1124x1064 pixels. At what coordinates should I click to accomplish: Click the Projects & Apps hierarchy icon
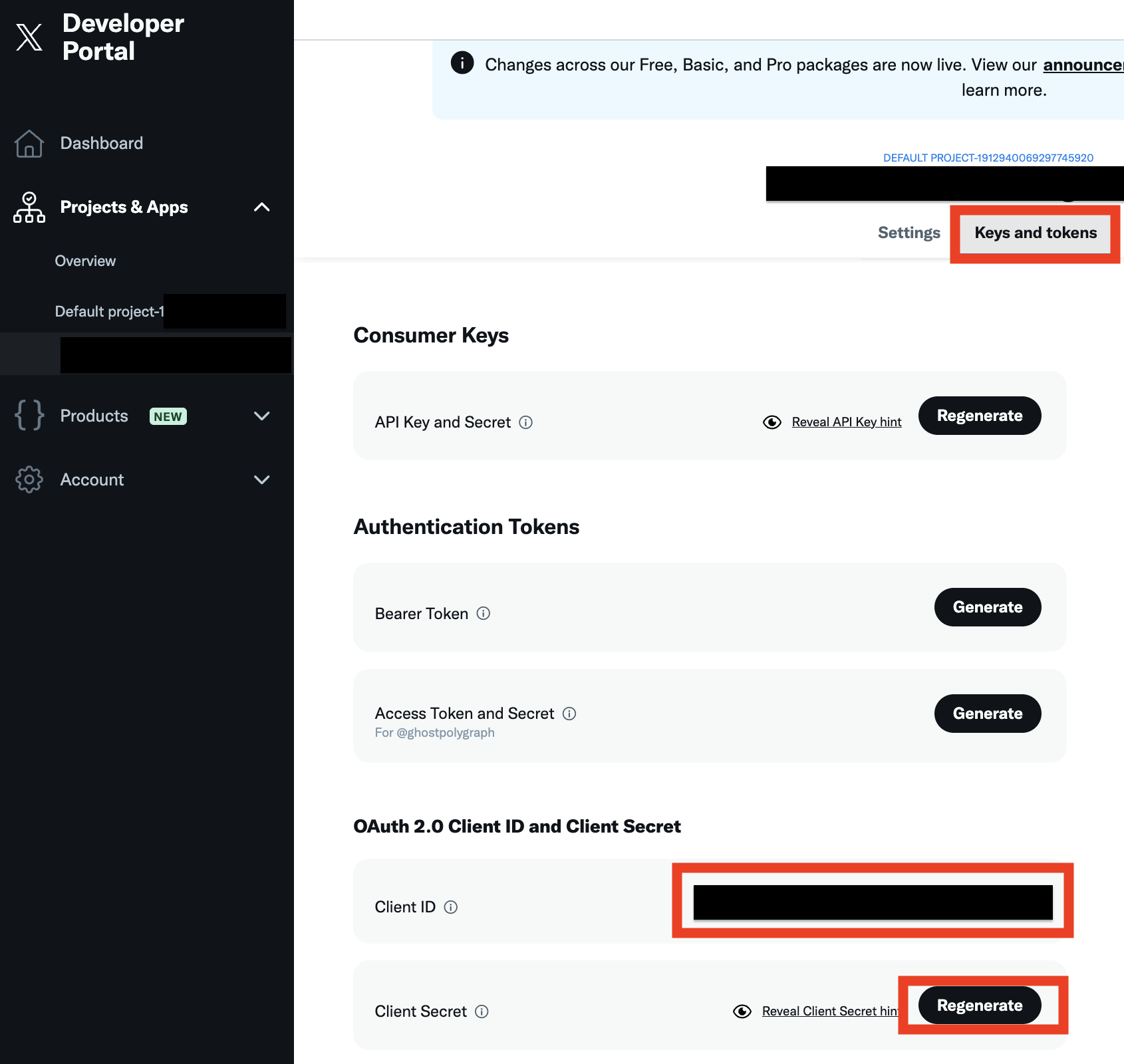point(29,207)
